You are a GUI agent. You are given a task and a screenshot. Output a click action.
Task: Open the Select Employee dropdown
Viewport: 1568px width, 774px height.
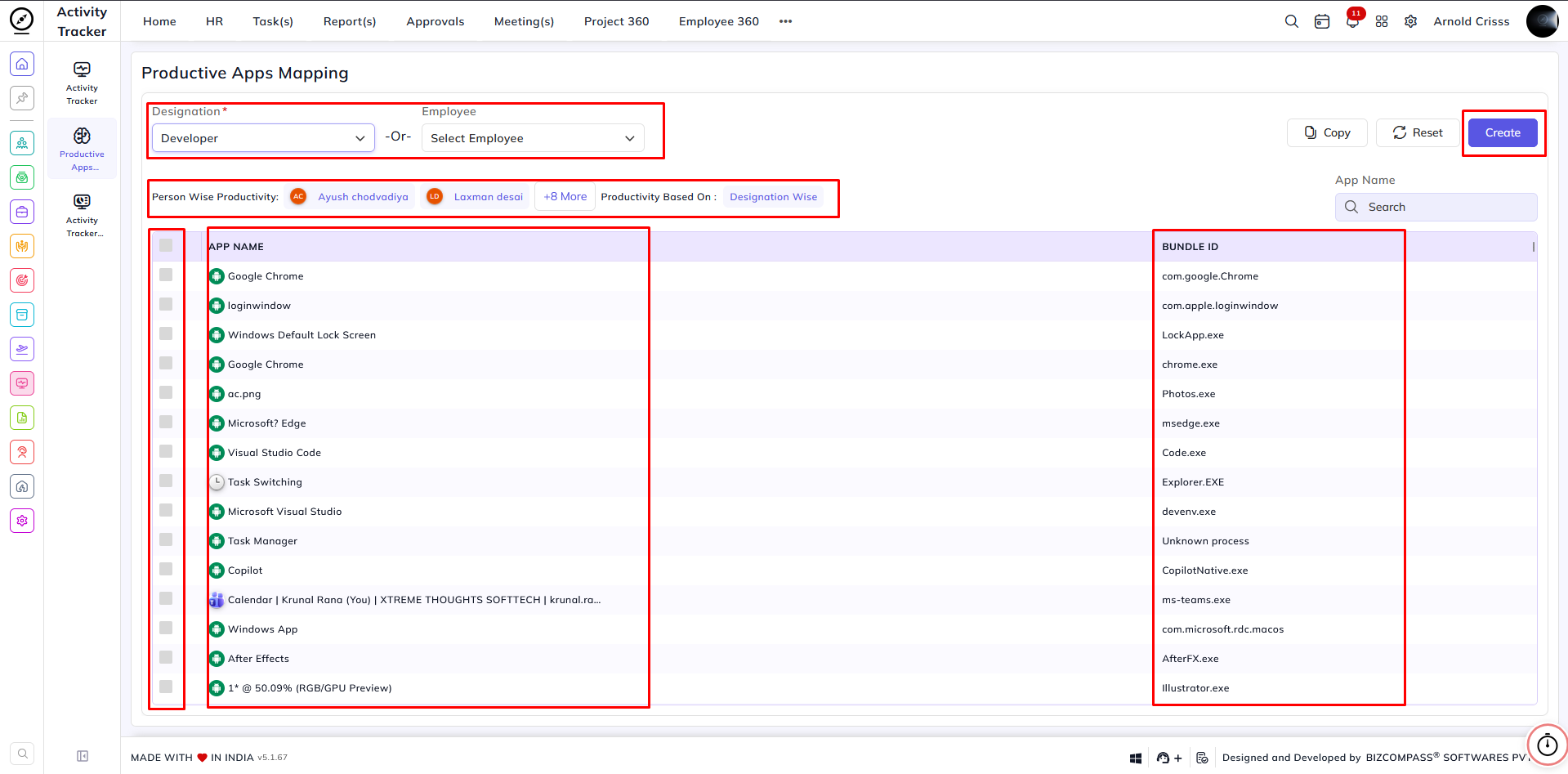[x=533, y=138]
